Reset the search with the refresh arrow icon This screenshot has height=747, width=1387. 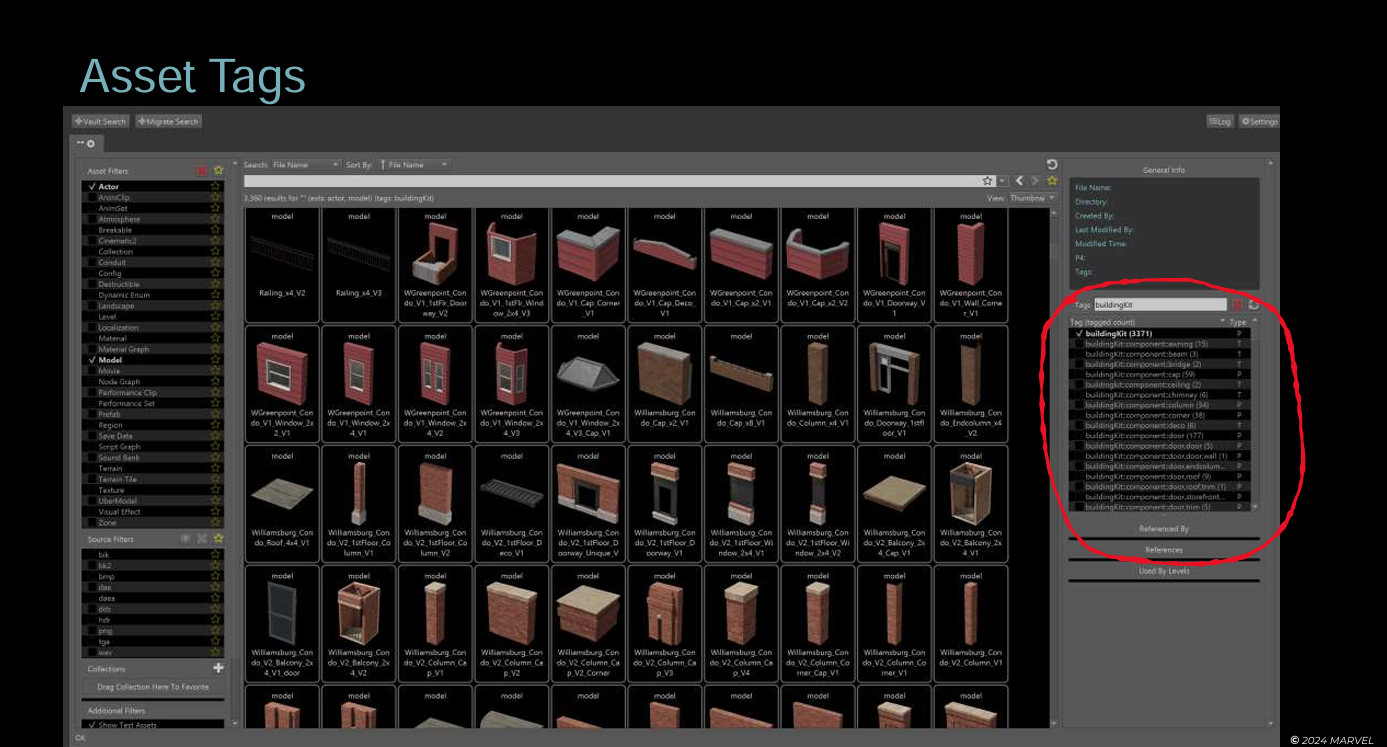coord(1051,164)
